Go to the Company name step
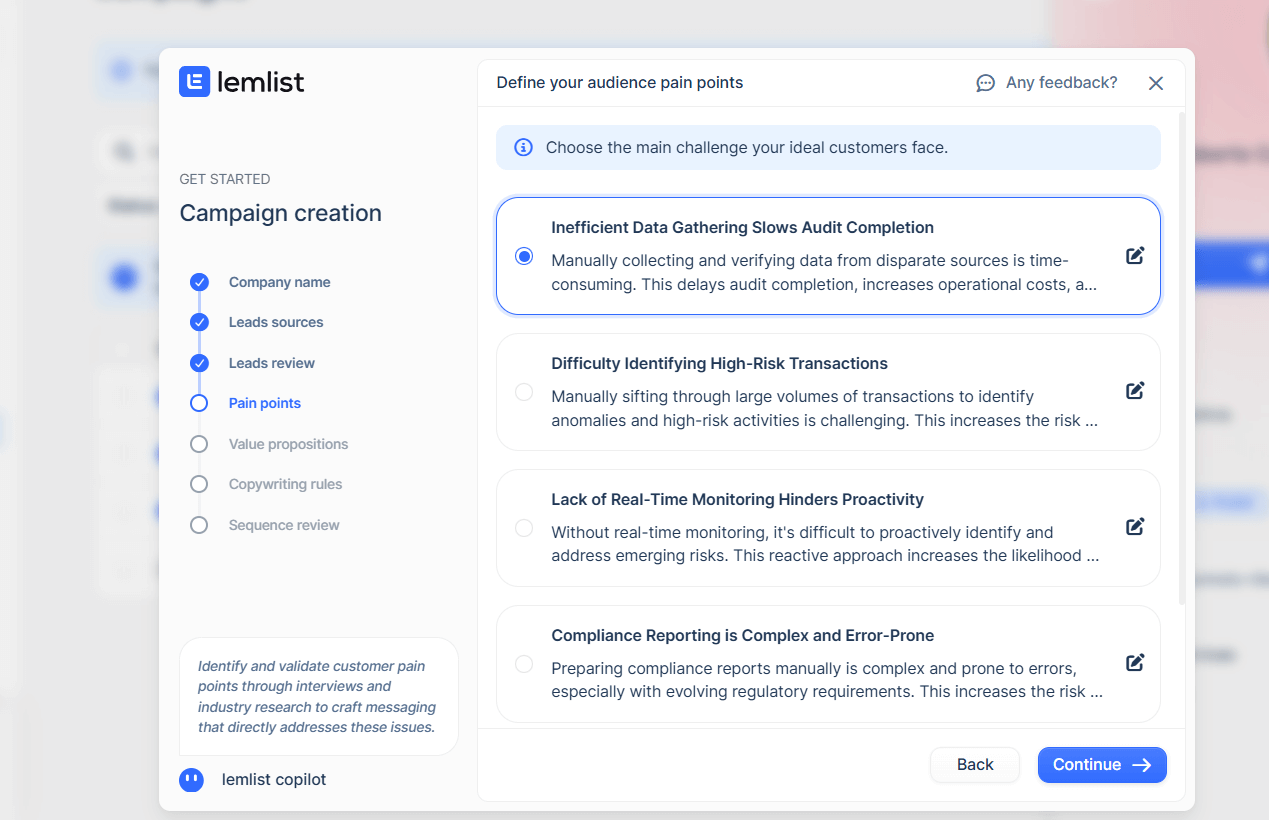Screen dimensions: 1269x820 pos(279,283)
